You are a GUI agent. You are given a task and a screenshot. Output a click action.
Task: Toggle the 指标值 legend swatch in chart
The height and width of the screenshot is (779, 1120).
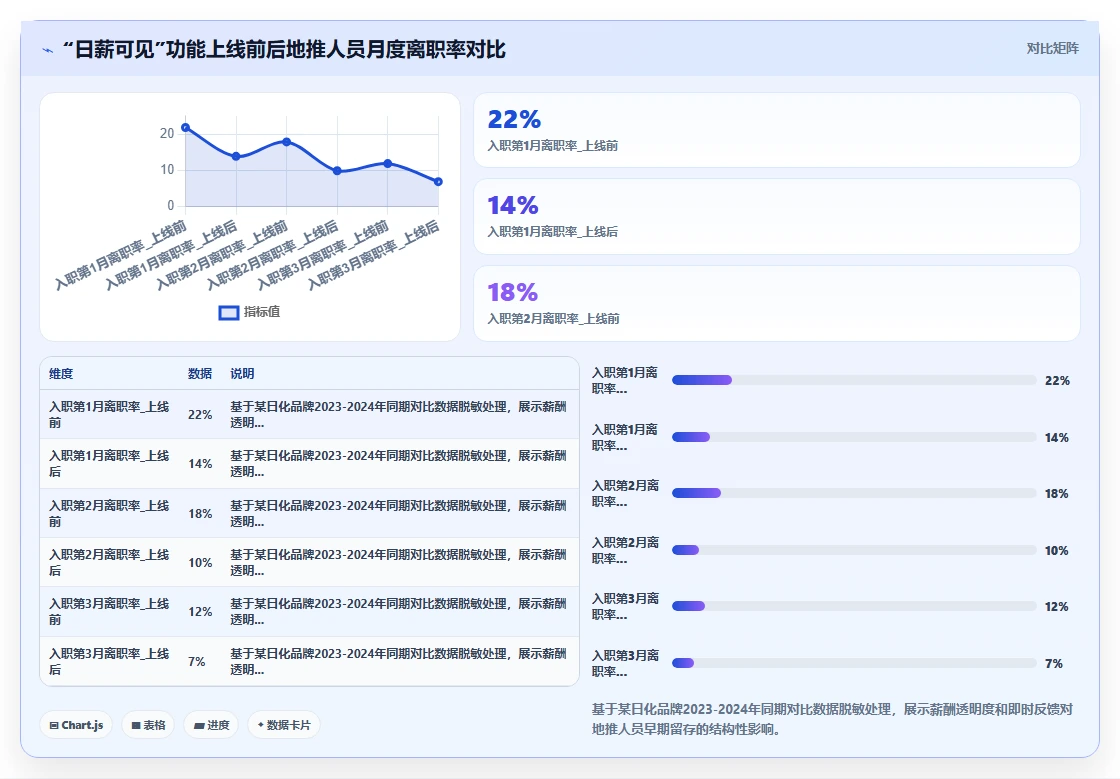tap(229, 312)
